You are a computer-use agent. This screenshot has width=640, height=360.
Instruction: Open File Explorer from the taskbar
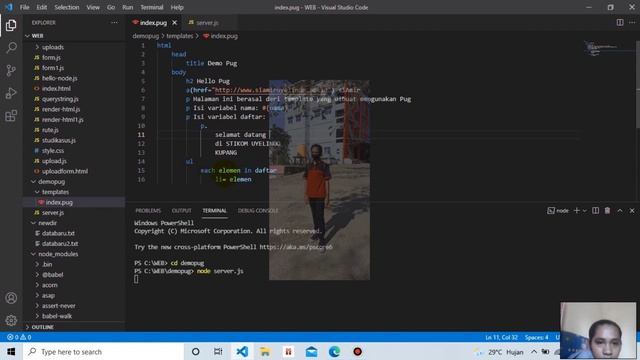[x=265, y=351]
